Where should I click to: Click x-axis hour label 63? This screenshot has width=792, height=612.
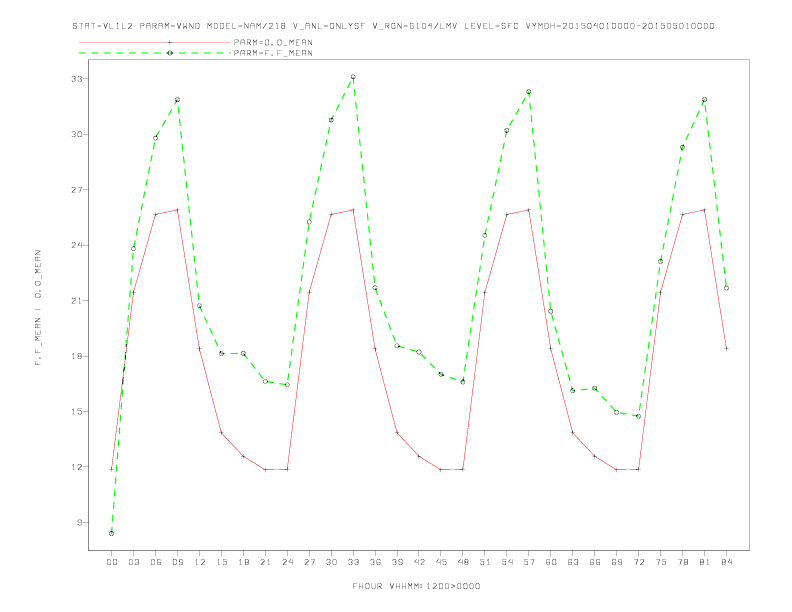point(573,562)
